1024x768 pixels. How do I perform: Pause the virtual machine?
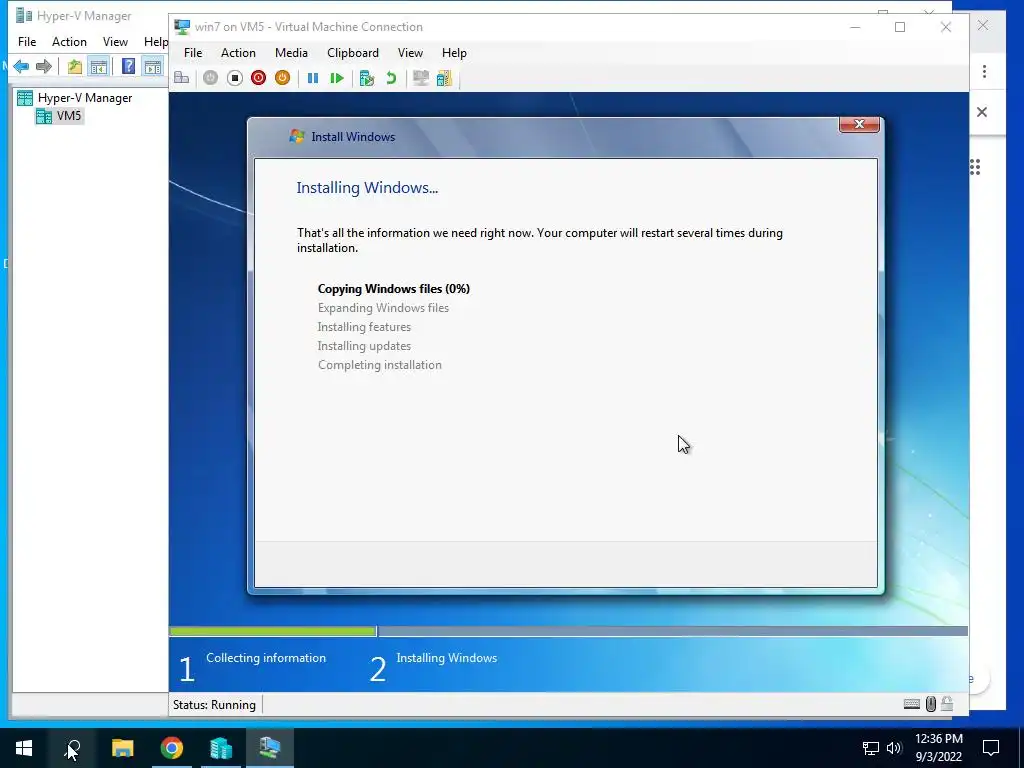(x=313, y=78)
